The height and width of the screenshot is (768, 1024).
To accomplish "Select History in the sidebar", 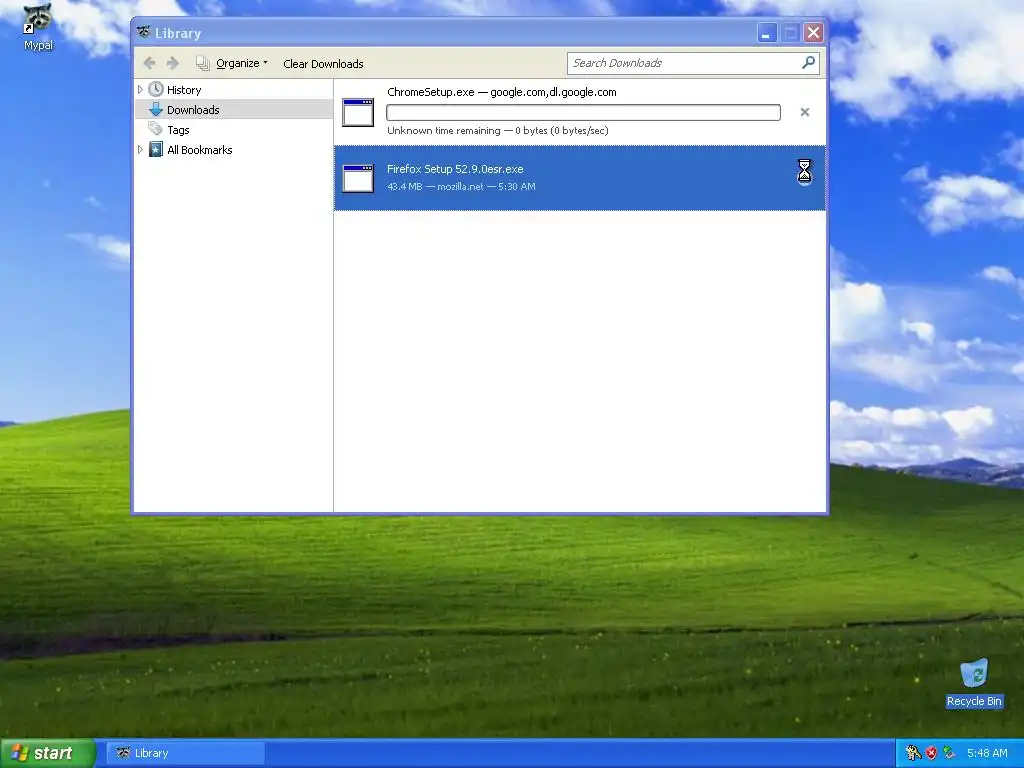I will pos(184,90).
